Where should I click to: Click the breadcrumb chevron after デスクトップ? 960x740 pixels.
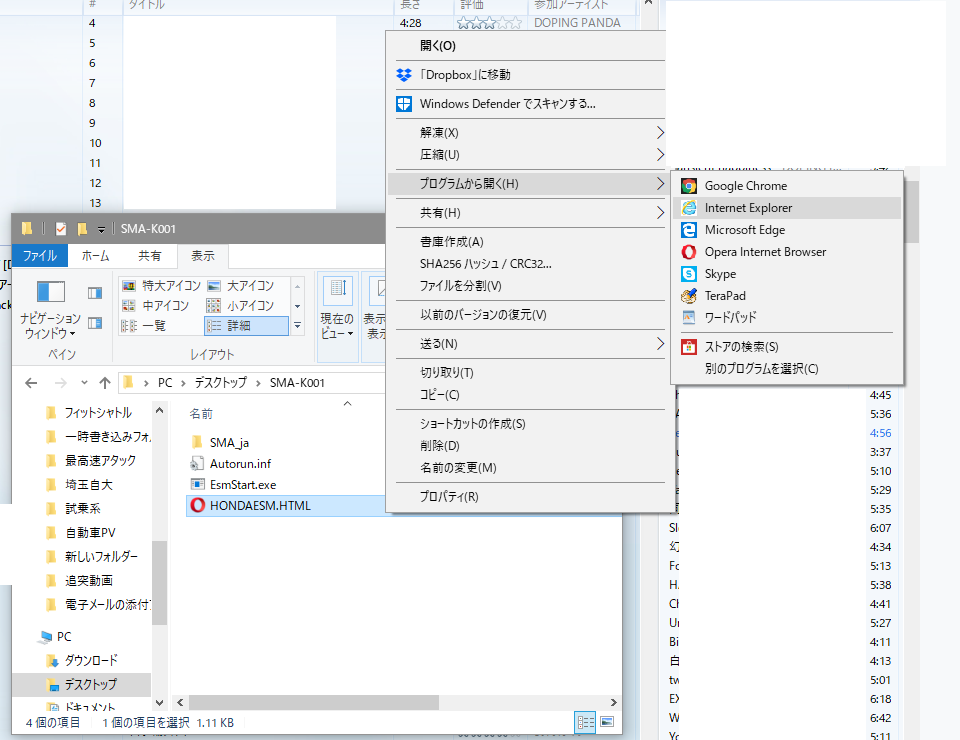pyautogui.click(x=258, y=383)
